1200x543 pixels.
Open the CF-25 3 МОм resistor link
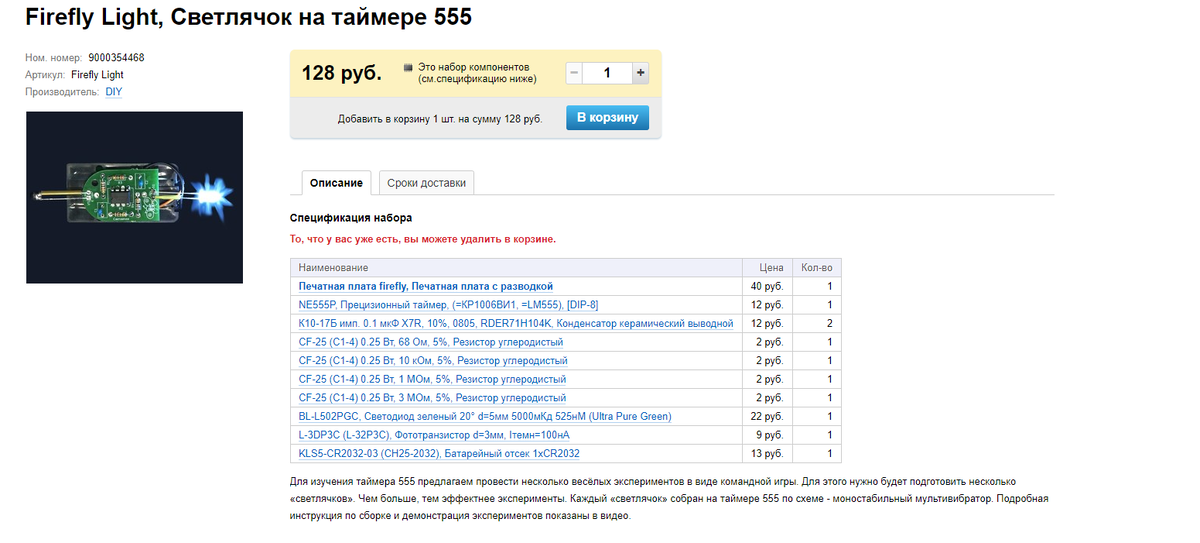click(432, 398)
